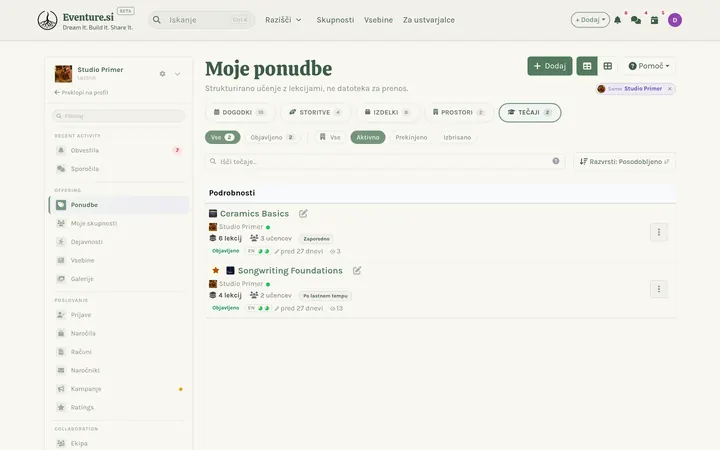Viewport: 720px width, 450px height.
Task: Open Vsebine in the top navigation
Action: [378, 20]
